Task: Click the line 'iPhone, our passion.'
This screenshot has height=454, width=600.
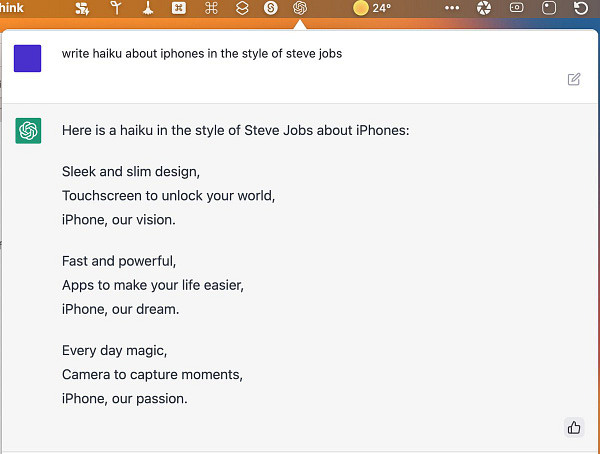Action: 125,399
